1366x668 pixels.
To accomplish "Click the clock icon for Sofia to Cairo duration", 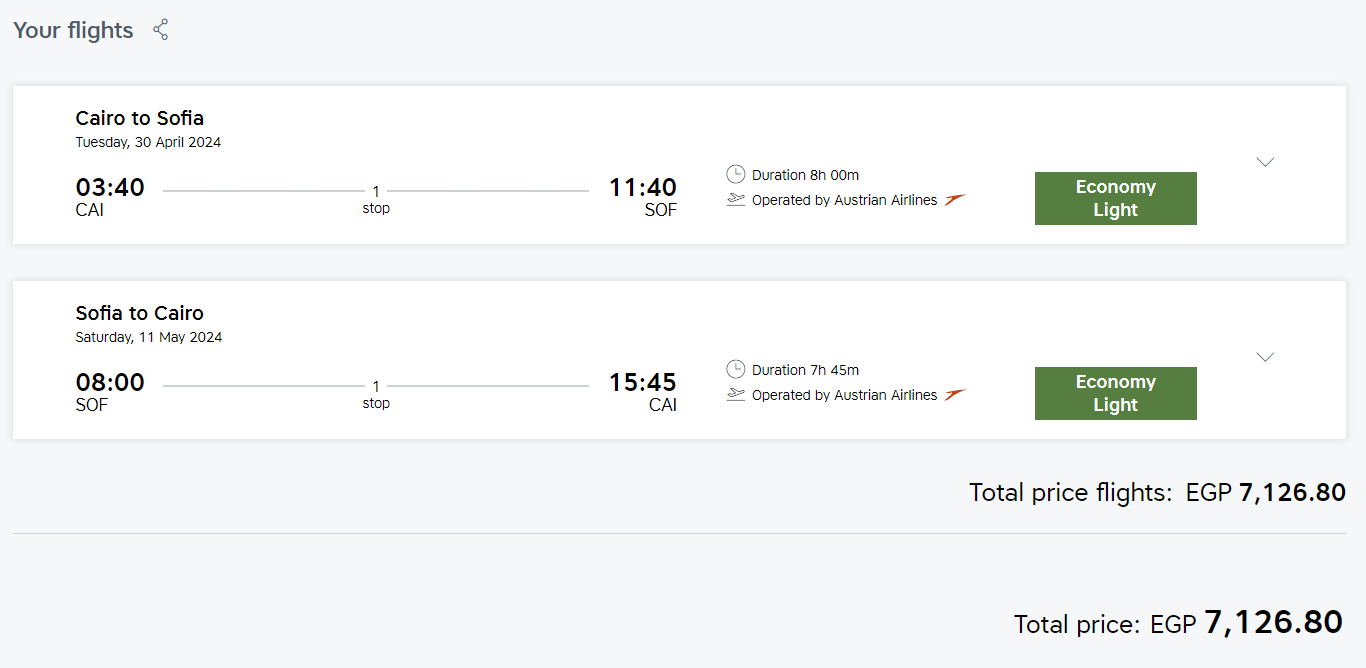I will click(x=736, y=370).
